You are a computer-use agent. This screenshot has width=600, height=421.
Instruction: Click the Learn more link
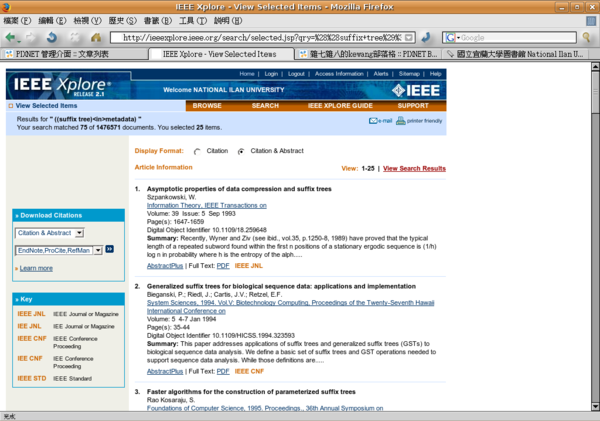tap(36, 268)
